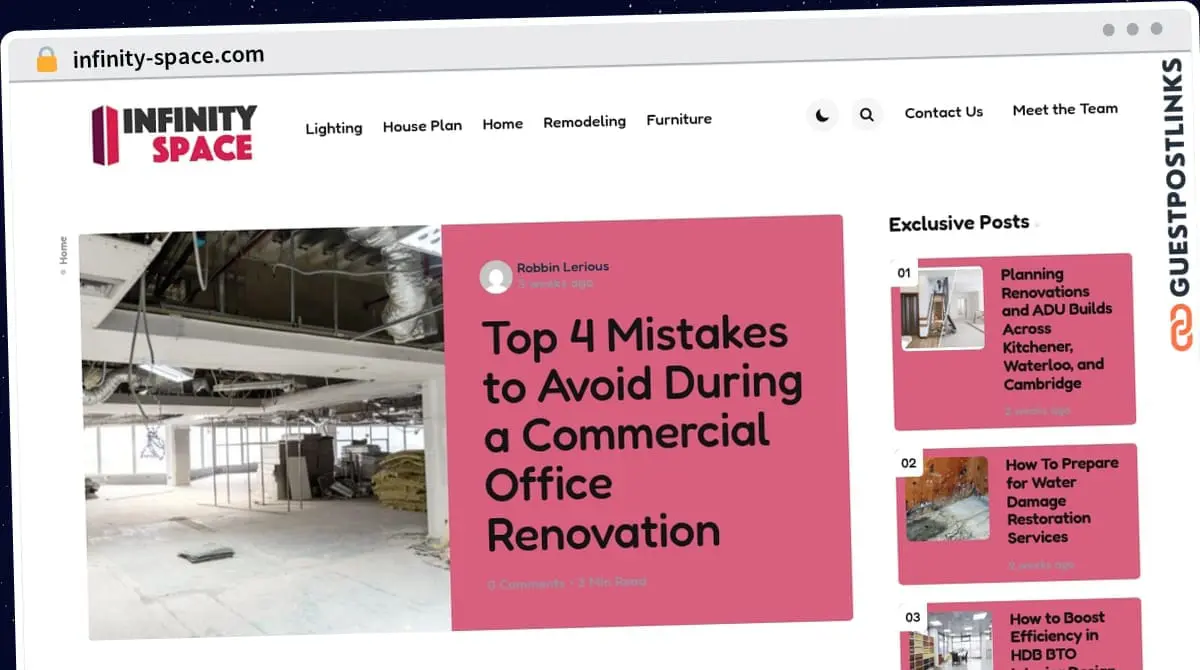The image size is (1200, 670).
Task: Open the Top 4 Mistakes article headline
Action: [x=642, y=433]
